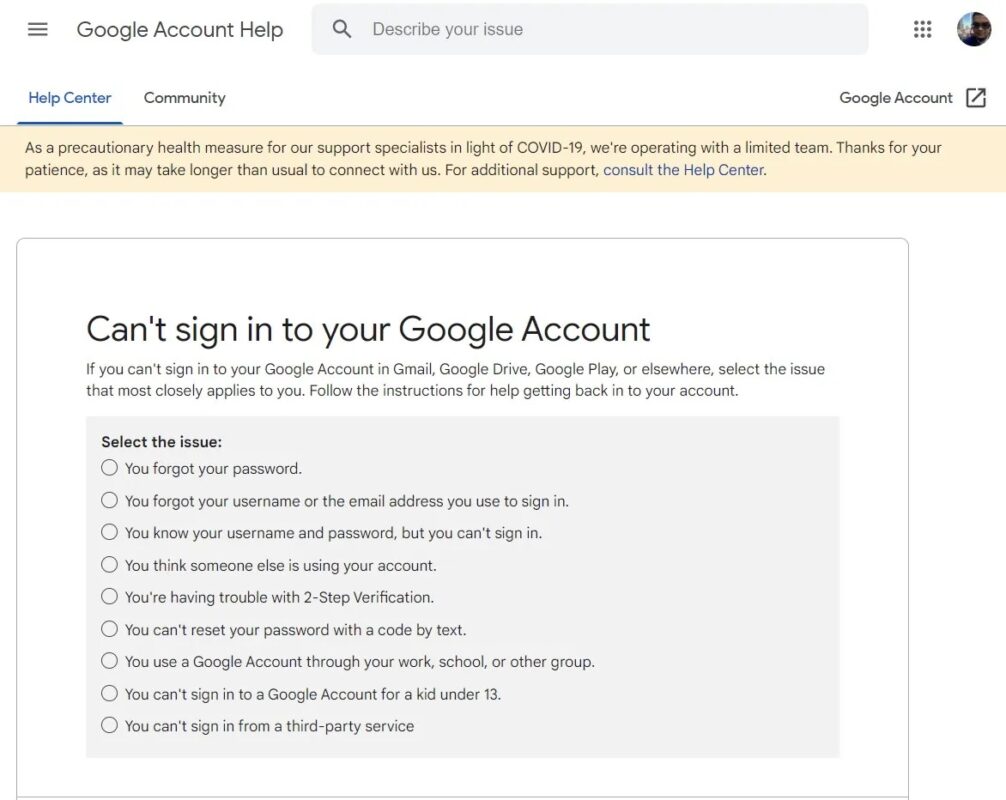The height and width of the screenshot is (800, 1006).
Task: Select 'someone else is using your account'
Action: [x=109, y=565]
